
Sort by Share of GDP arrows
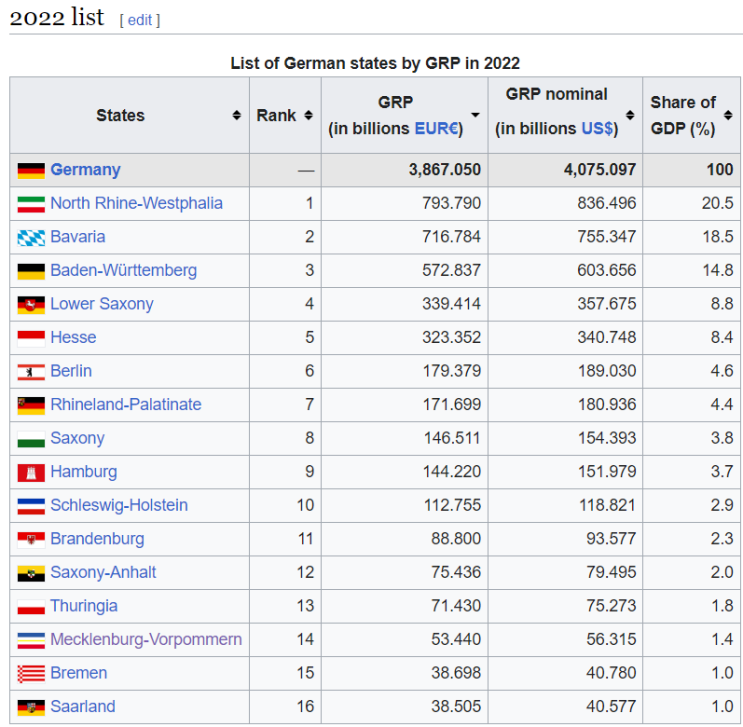click(728, 115)
